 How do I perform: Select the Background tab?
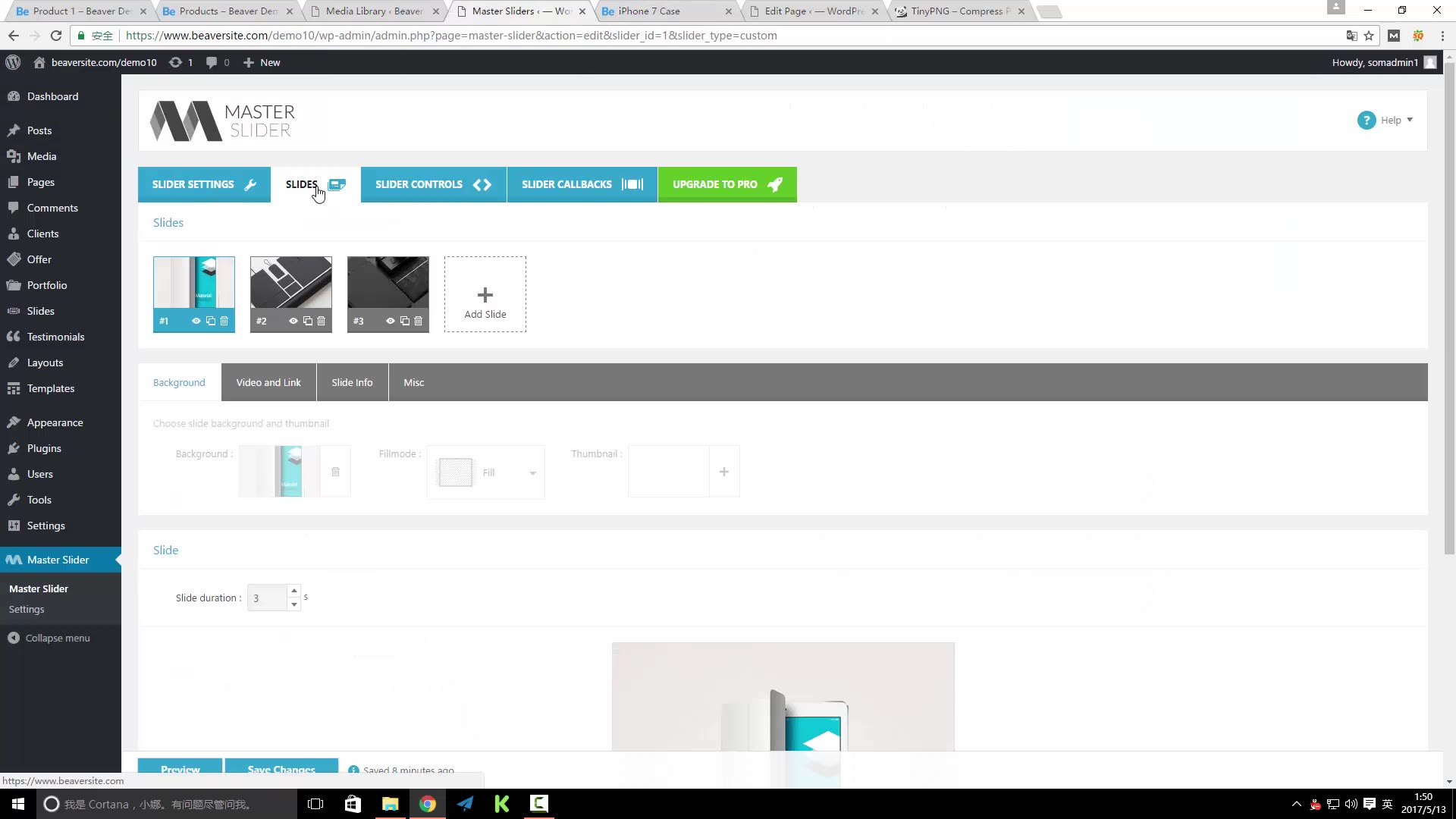179,382
